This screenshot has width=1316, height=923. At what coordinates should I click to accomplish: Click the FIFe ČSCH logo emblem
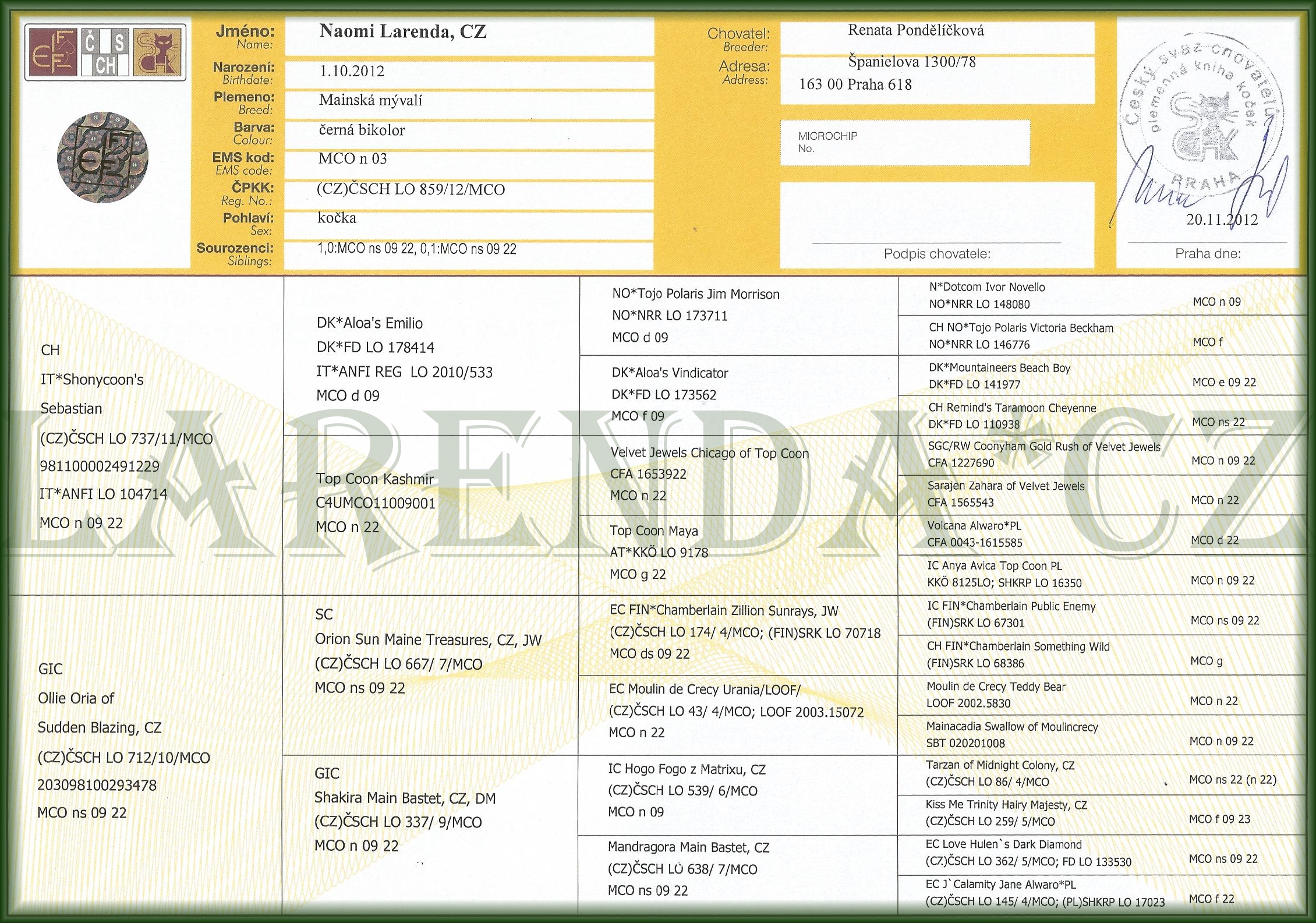point(105,52)
